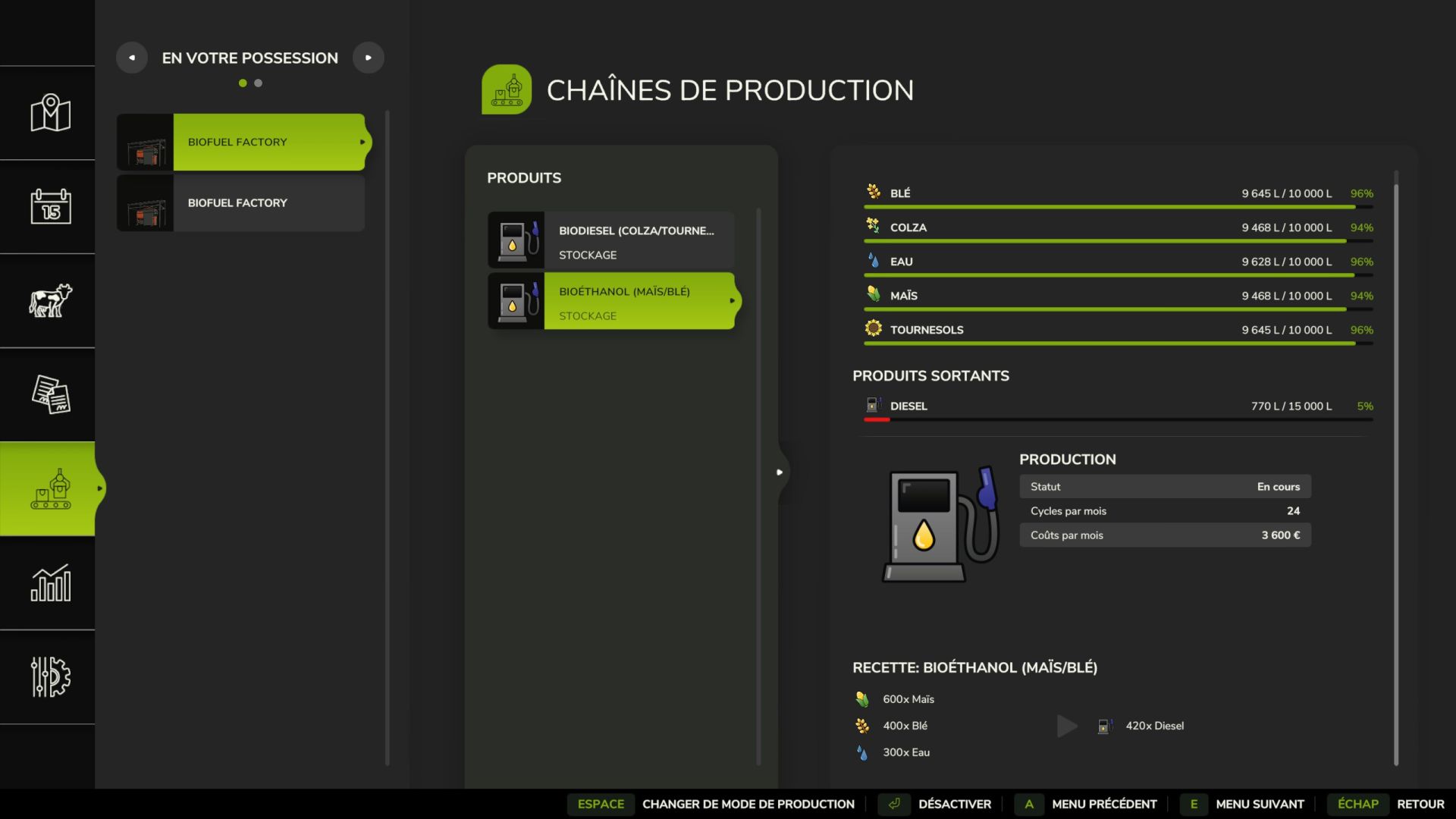Expand the side arrow of products panel
Image resolution: width=1456 pixels, height=819 pixels.
[780, 472]
